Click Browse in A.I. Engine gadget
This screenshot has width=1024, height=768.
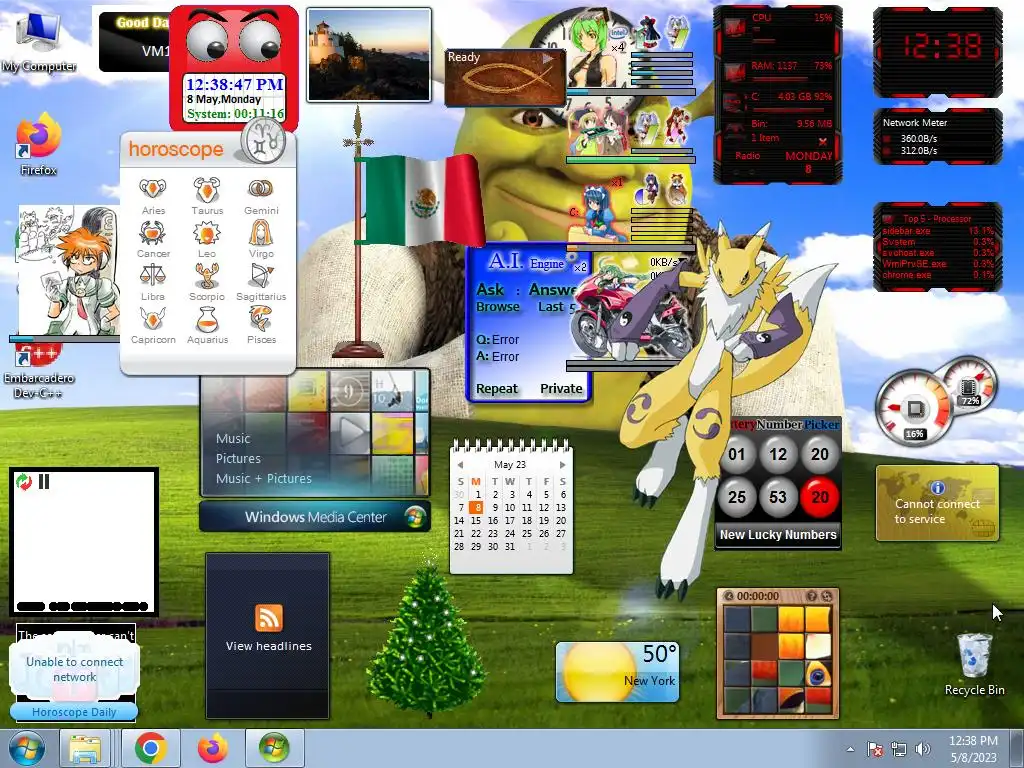point(498,307)
